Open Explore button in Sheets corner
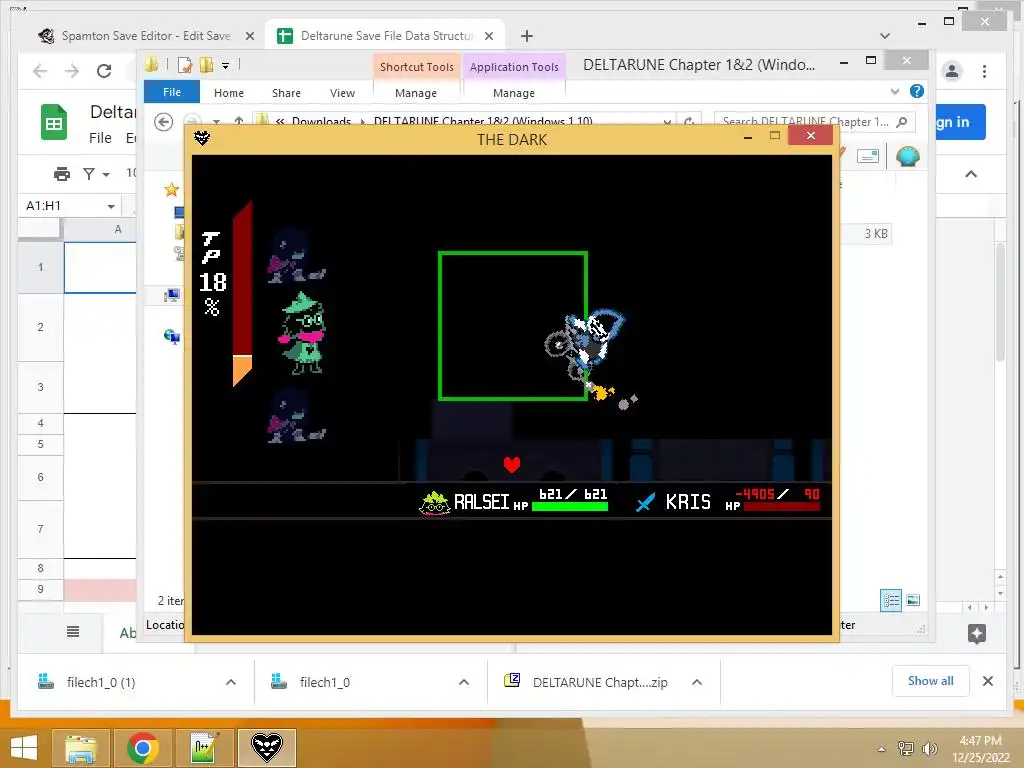The width and height of the screenshot is (1024, 768). (977, 633)
